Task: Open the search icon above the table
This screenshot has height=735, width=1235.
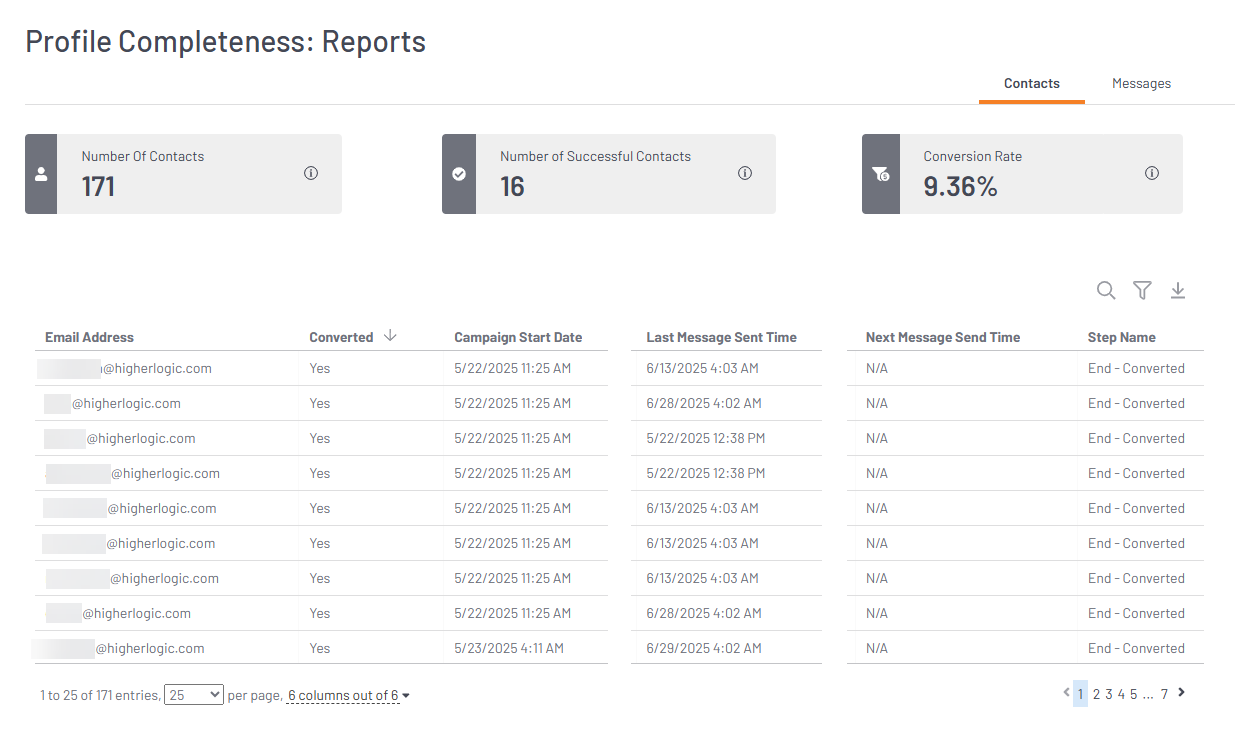Action: click(1106, 290)
